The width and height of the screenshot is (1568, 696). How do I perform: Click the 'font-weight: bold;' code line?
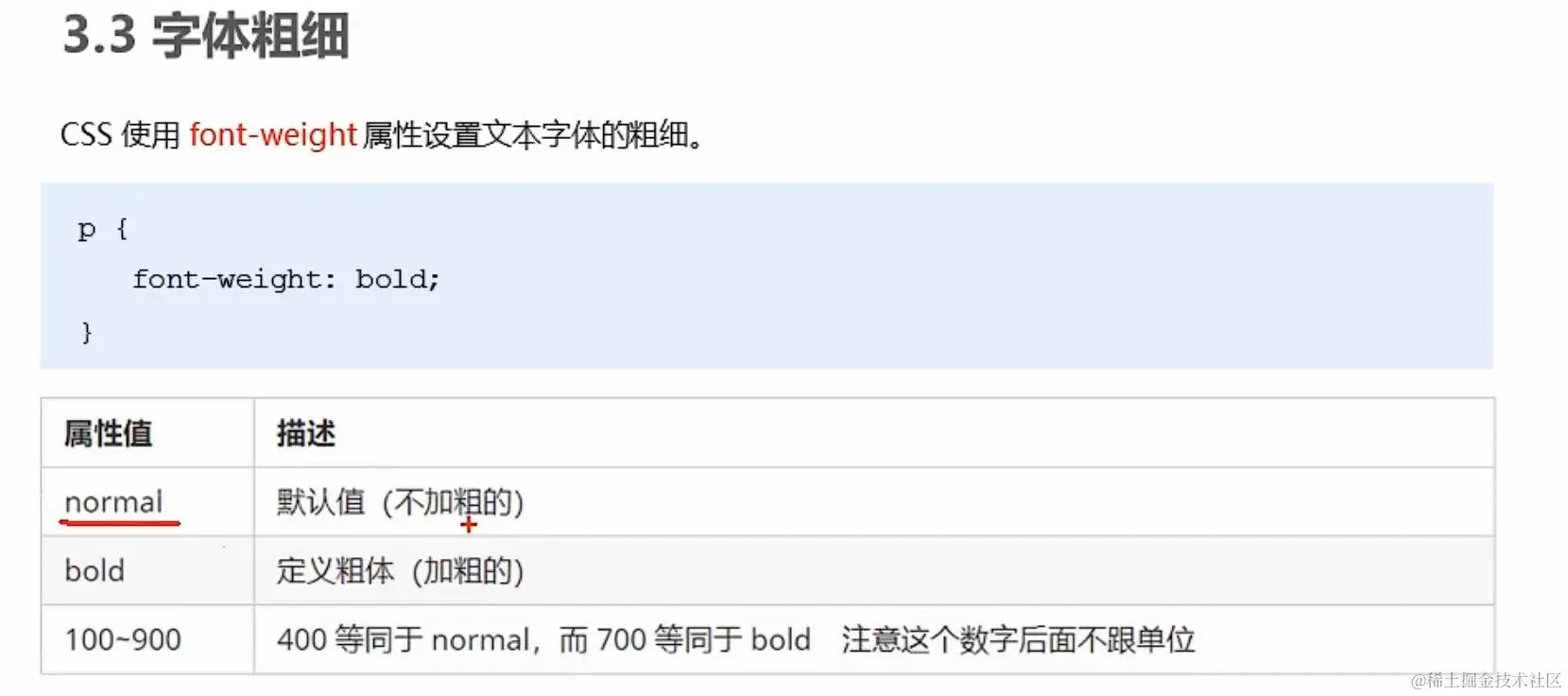(286, 280)
